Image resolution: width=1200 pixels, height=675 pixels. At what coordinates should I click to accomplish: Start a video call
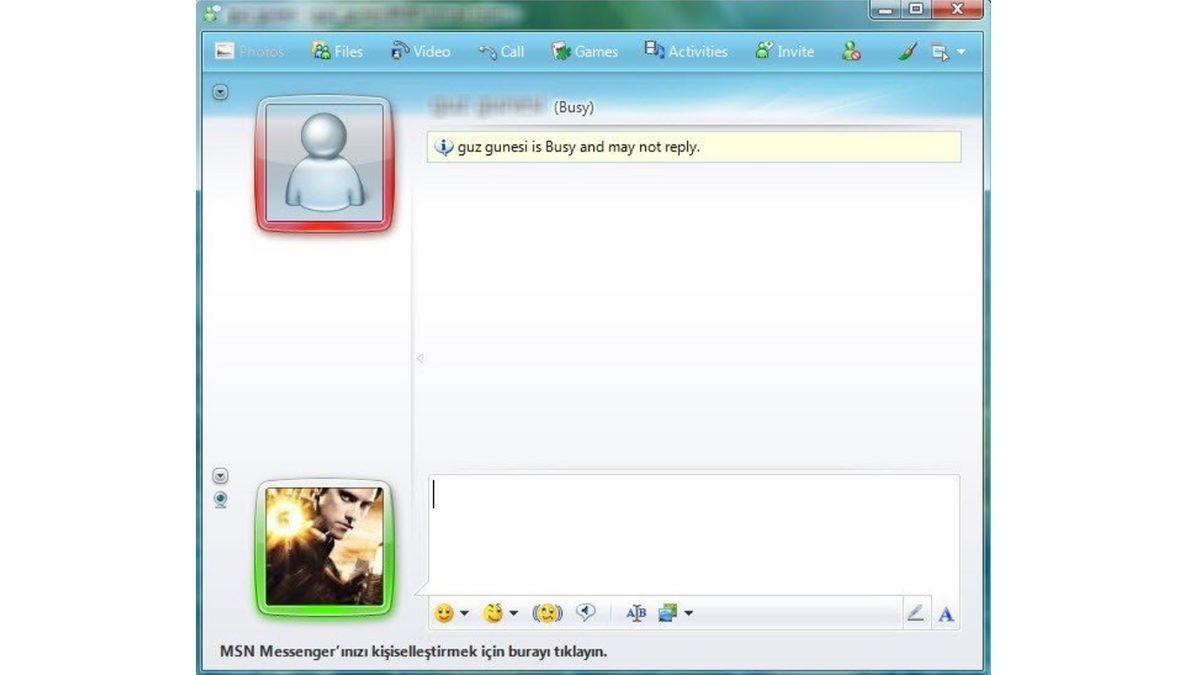(420, 51)
